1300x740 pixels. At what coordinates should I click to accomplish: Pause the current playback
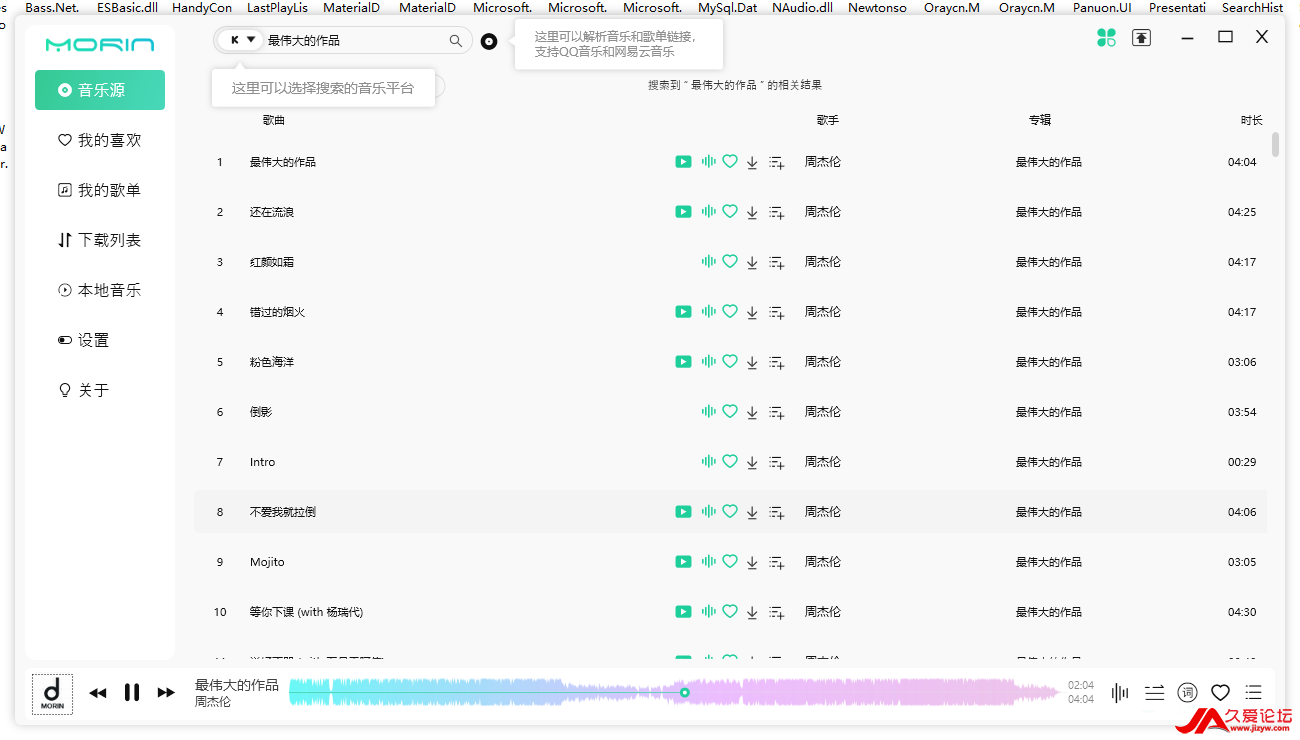click(x=132, y=692)
